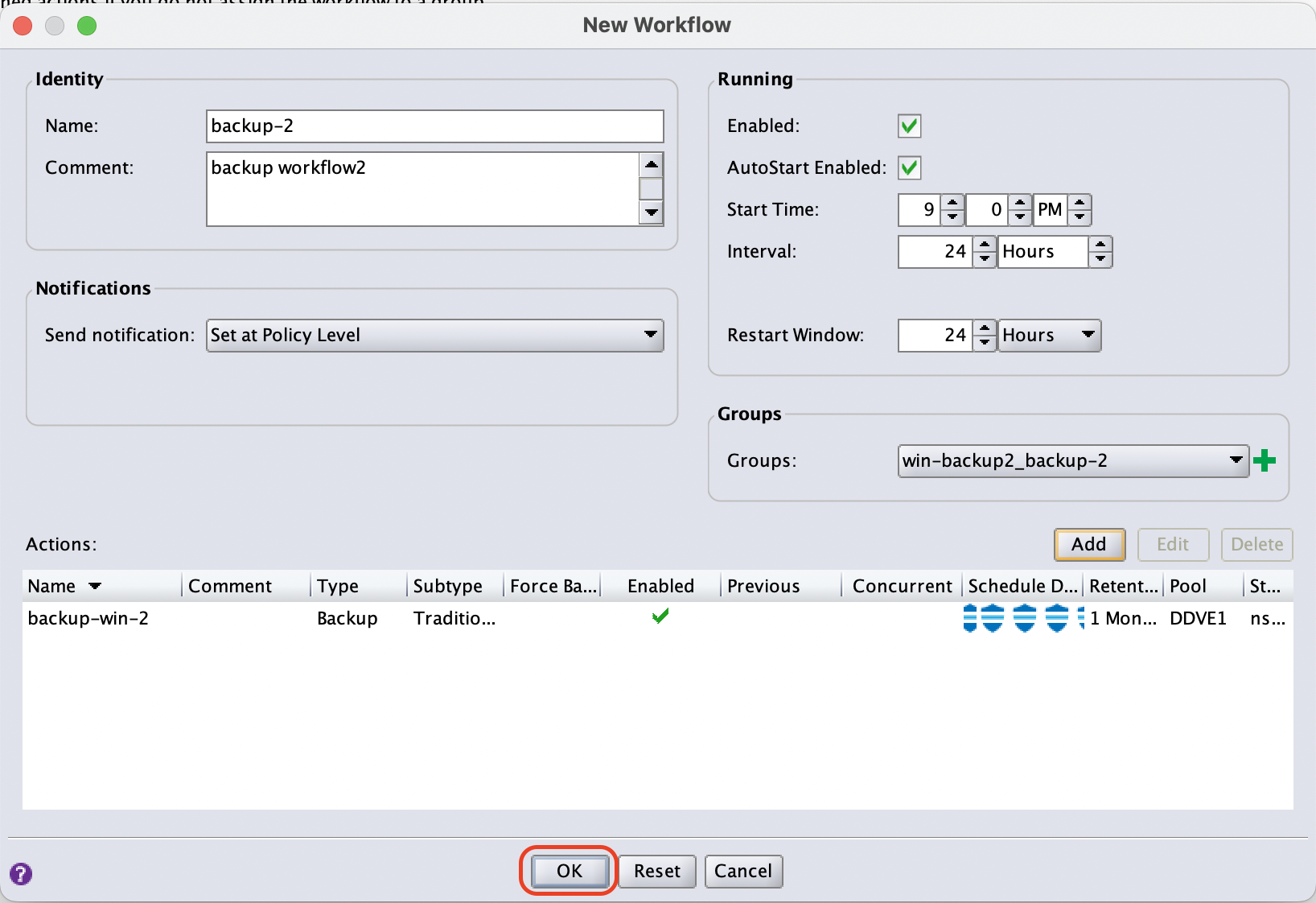
Task: Click the green plus icon beside Groups
Action: click(1265, 460)
